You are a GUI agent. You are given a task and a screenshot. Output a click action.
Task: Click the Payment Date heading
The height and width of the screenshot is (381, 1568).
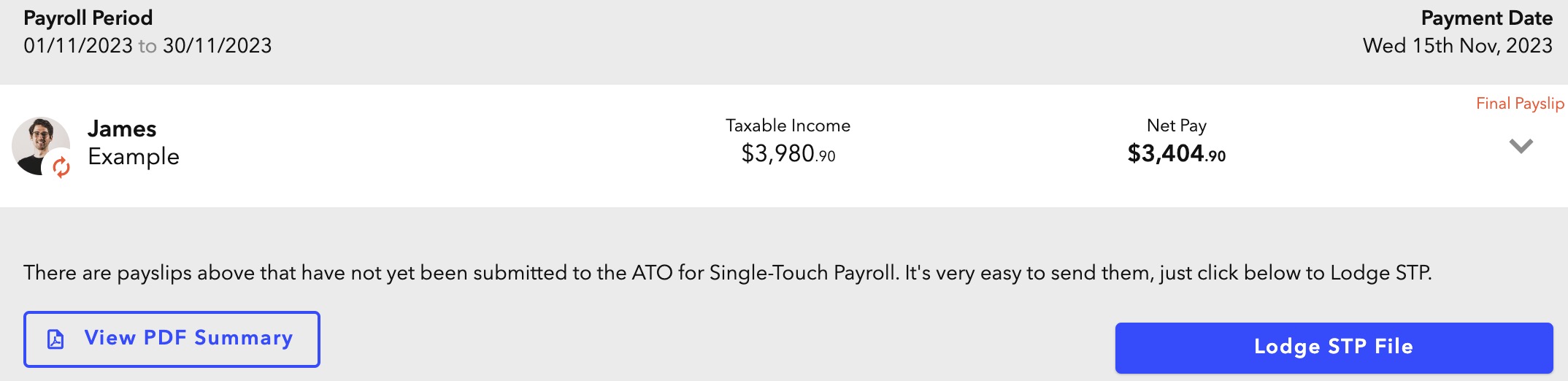pos(1486,18)
